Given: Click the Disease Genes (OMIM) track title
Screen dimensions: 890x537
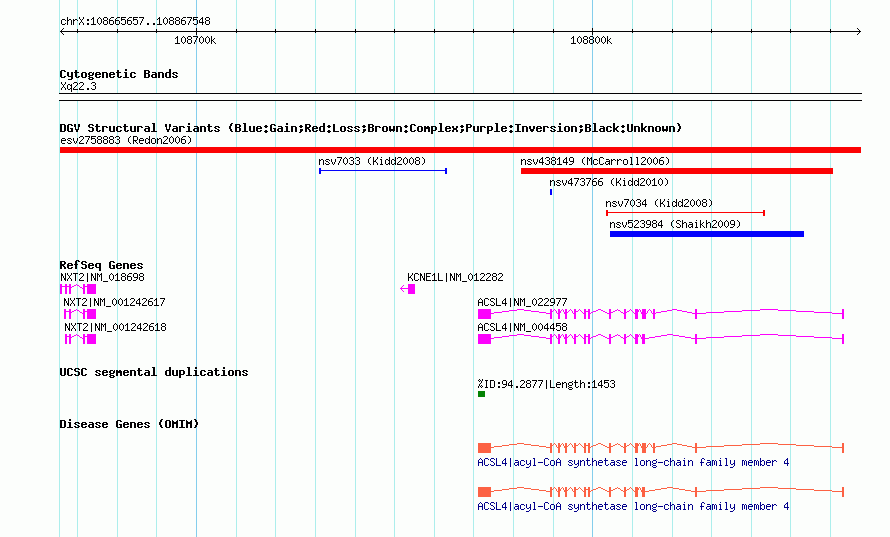Looking at the screenshot, I should 129,424.
